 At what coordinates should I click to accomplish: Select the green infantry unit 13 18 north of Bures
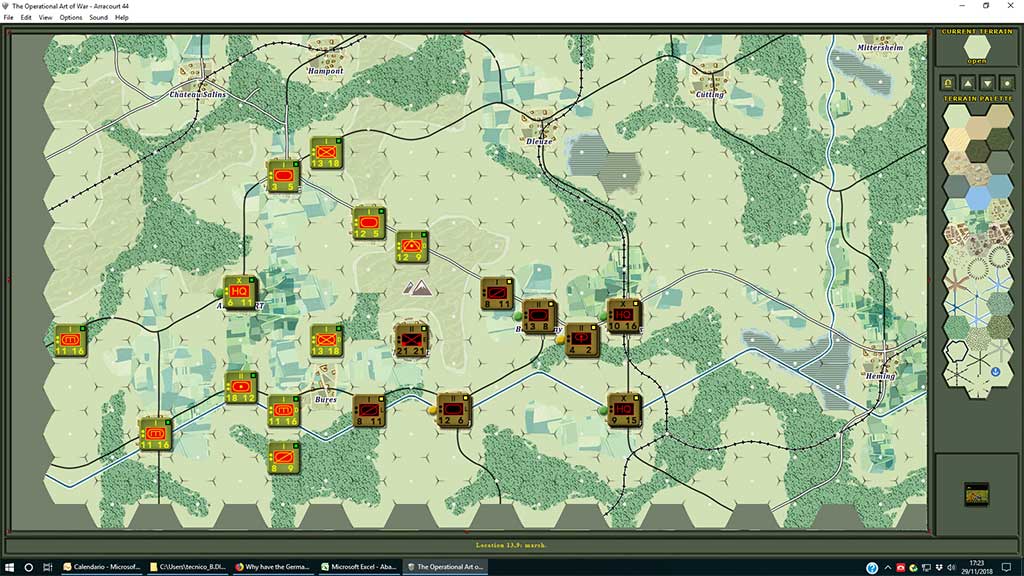326,340
